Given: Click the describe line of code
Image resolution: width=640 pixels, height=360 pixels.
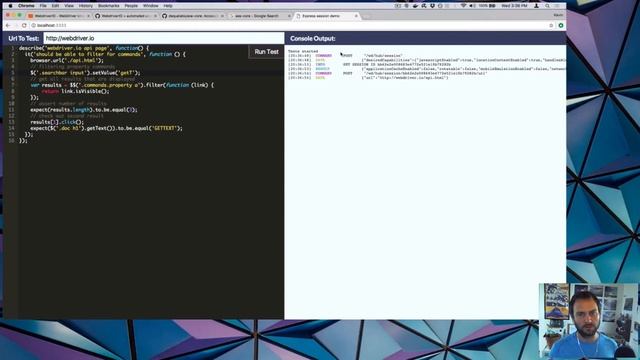Looking at the screenshot, I should click(x=84, y=48).
